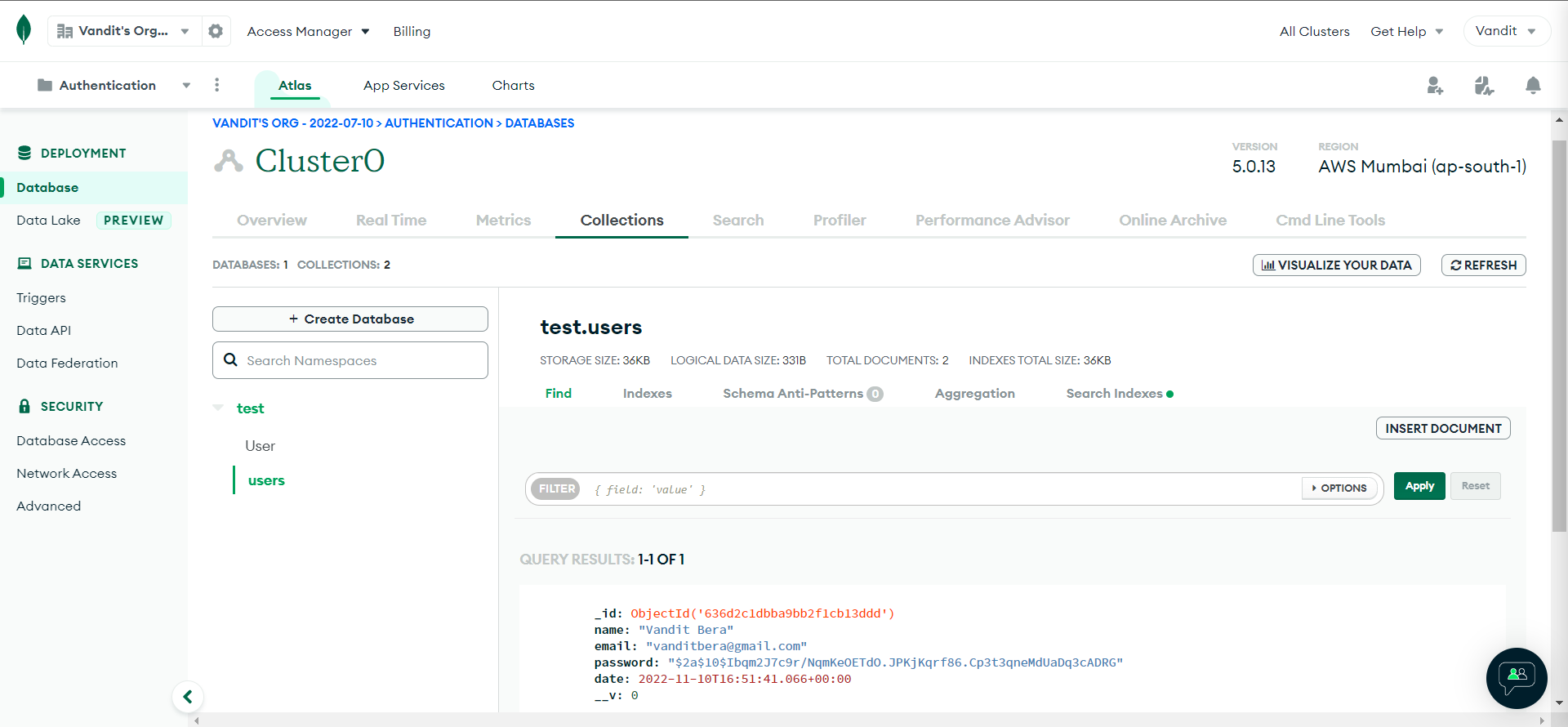Collapse the test database tree arrow
This screenshot has width=1568, height=727.
click(x=218, y=408)
